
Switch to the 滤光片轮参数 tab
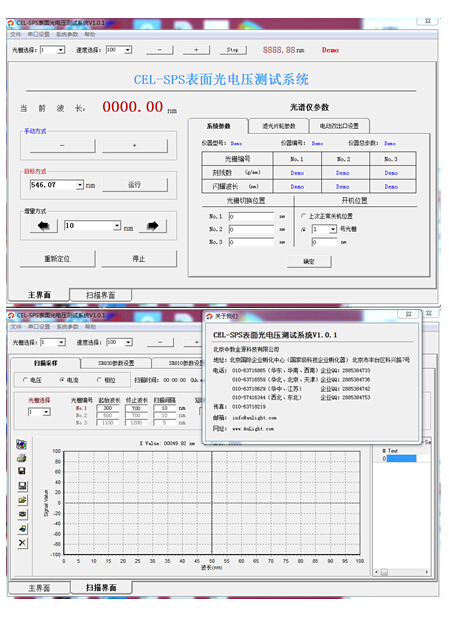pyautogui.click(x=279, y=126)
